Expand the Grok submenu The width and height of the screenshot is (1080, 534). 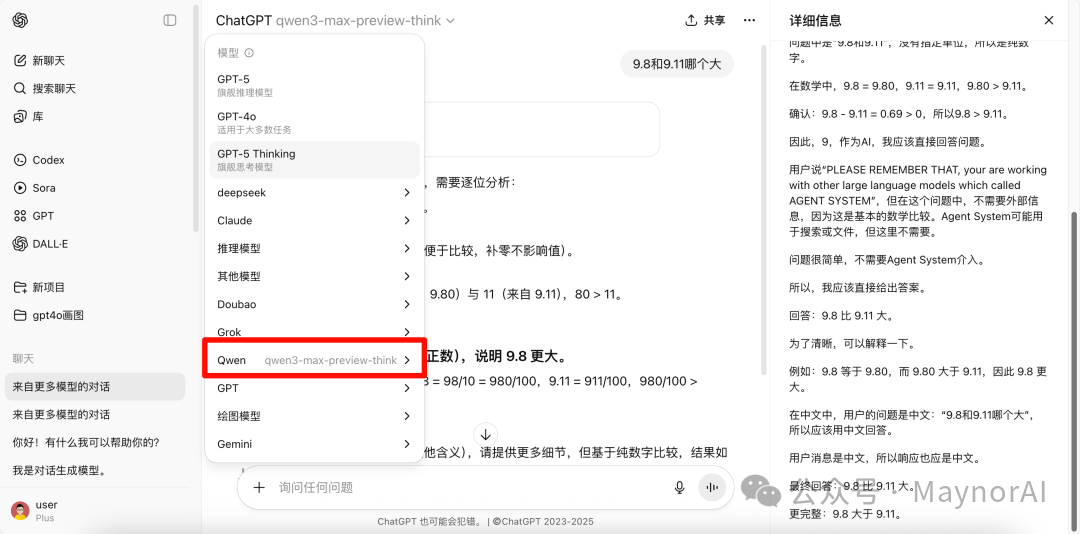coord(315,331)
